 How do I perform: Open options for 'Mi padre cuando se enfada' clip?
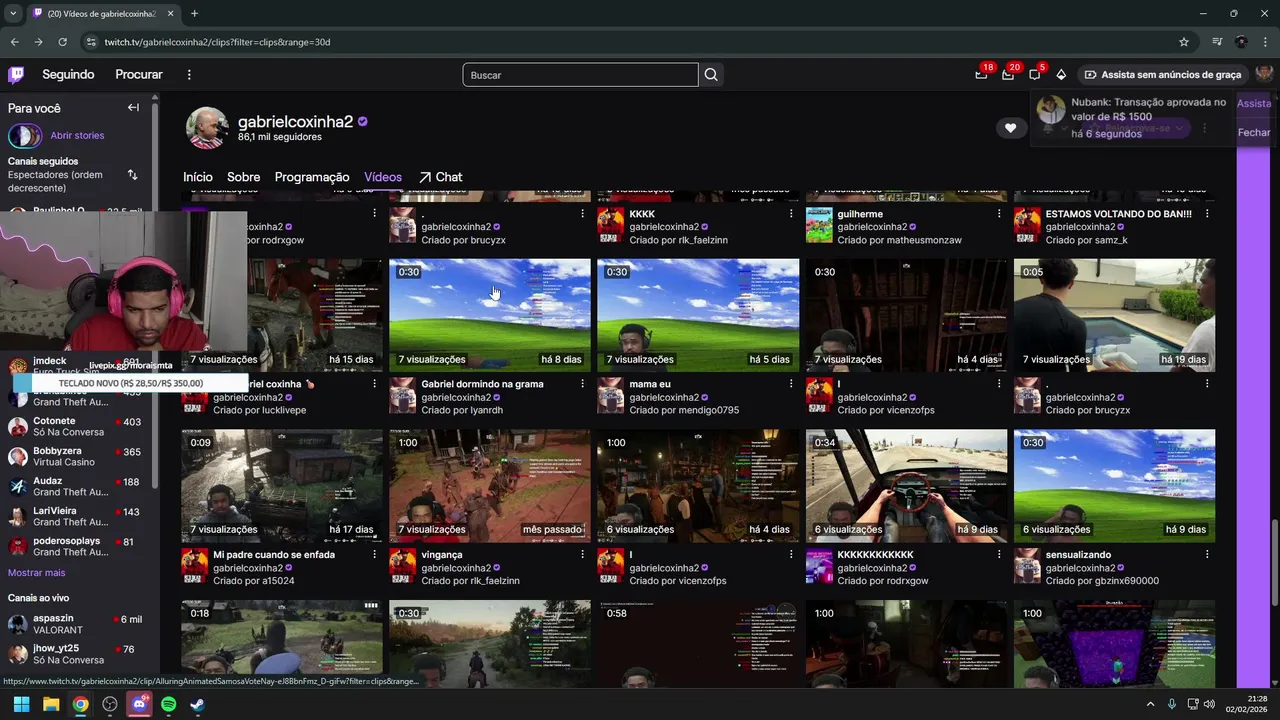click(375, 555)
